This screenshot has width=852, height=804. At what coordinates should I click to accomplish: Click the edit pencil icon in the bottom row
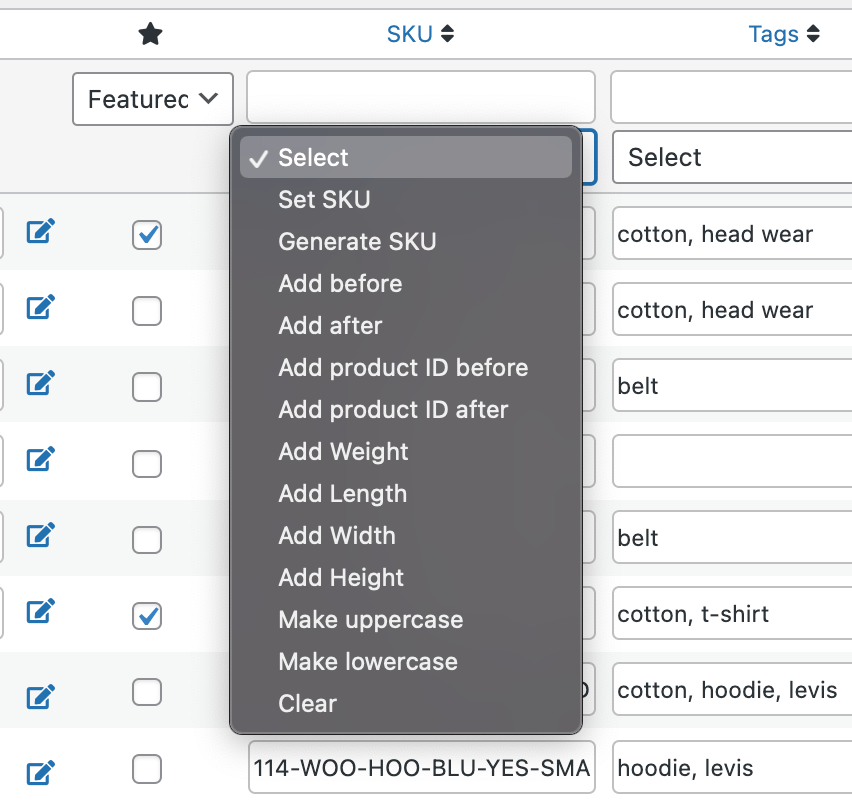tap(38, 770)
